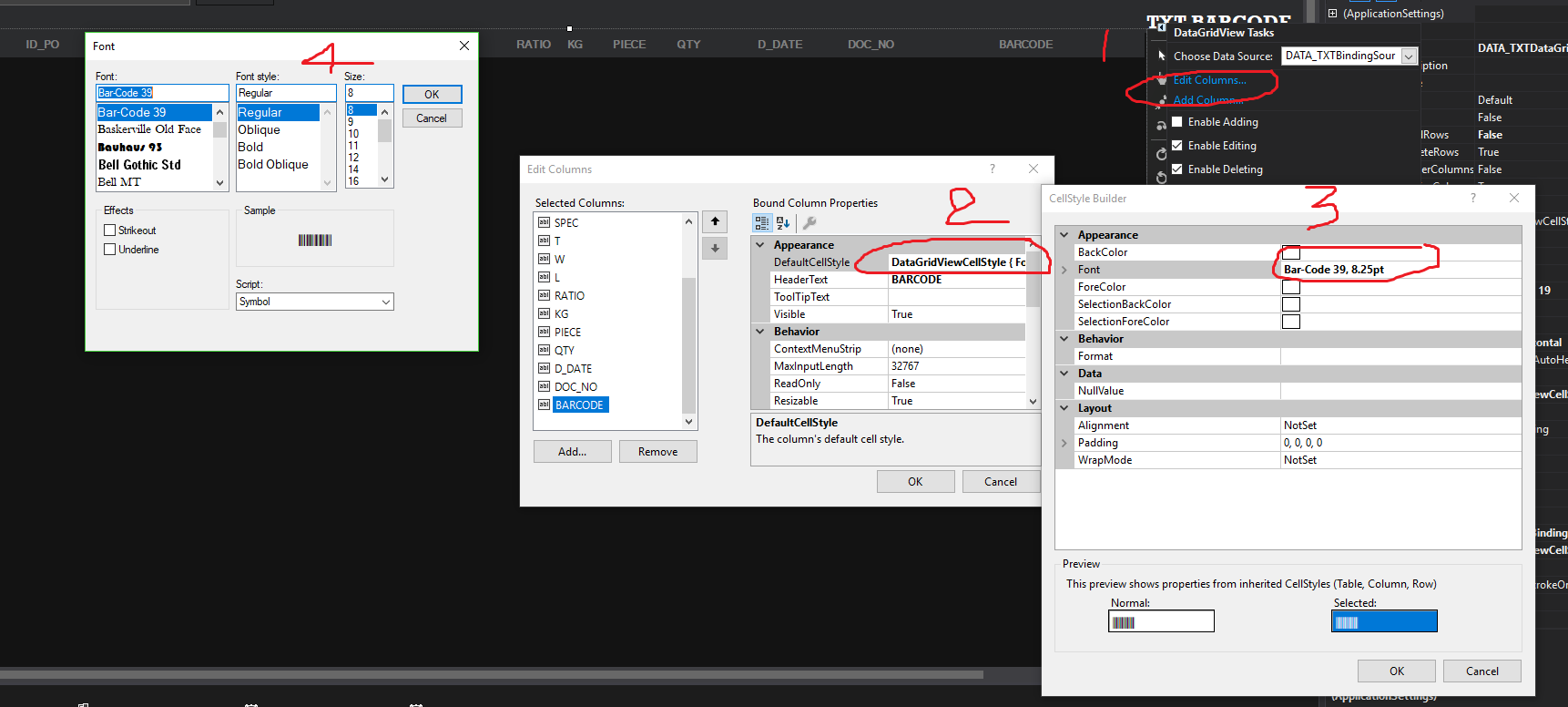Image resolution: width=1568 pixels, height=707 pixels.
Task: Click the ForeColor color swatch
Action: [1290, 287]
